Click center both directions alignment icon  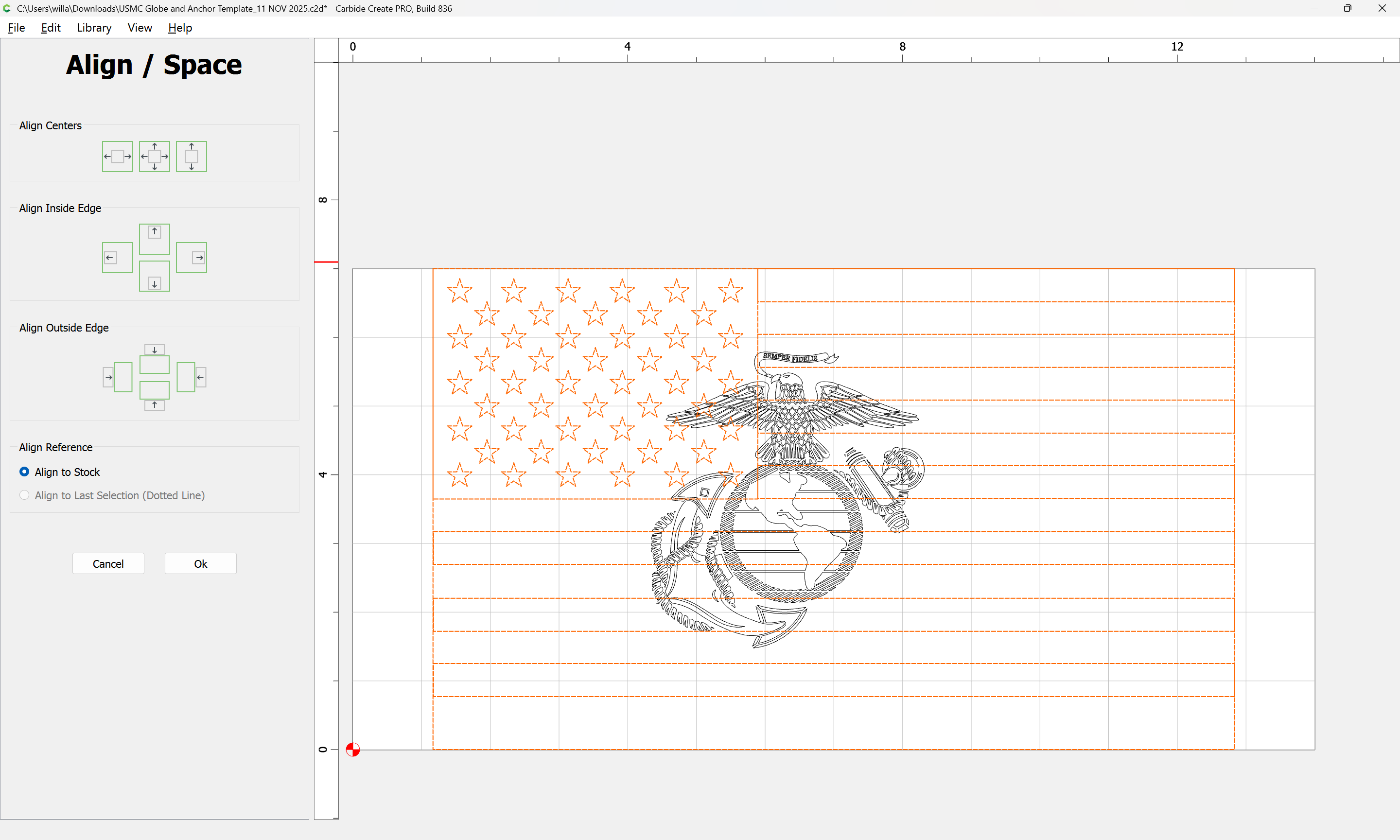click(x=155, y=156)
